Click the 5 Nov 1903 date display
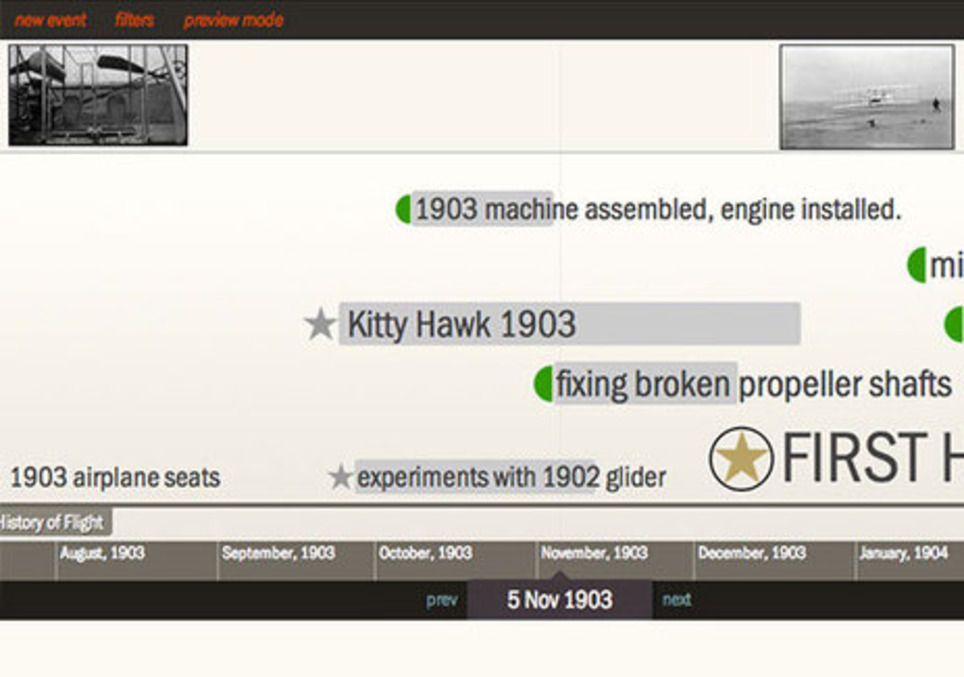964x677 pixels. 559,600
